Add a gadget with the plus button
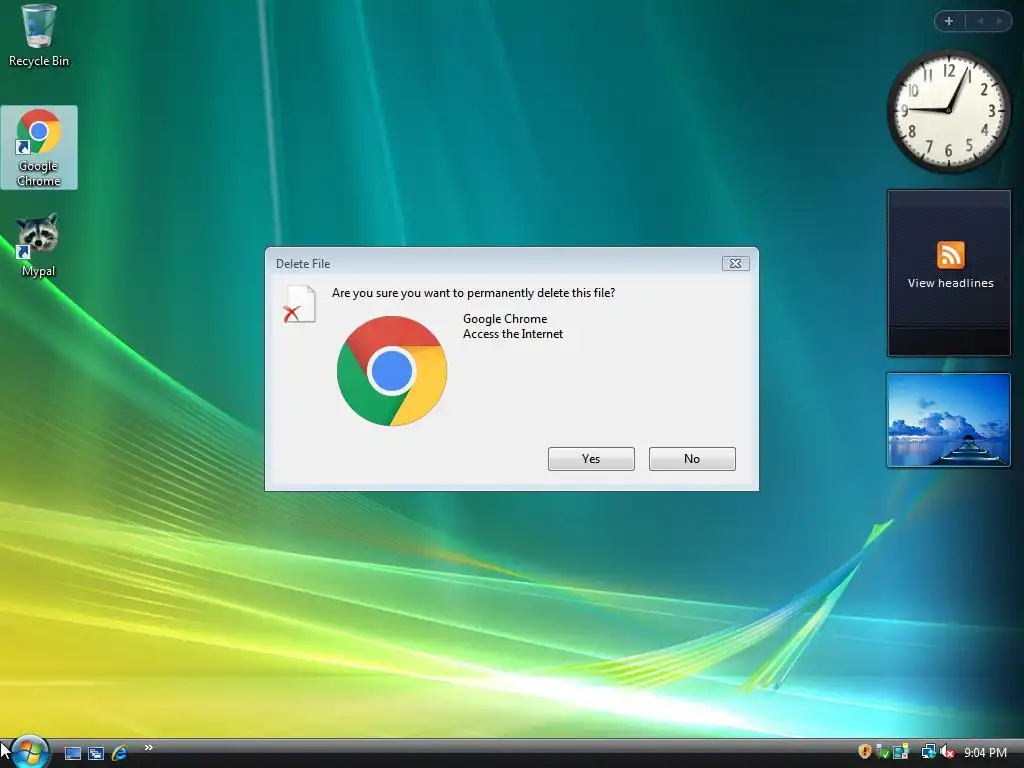The height and width of the screenshot is (768, 1024). pyautogui.click(x=949, y=21)
